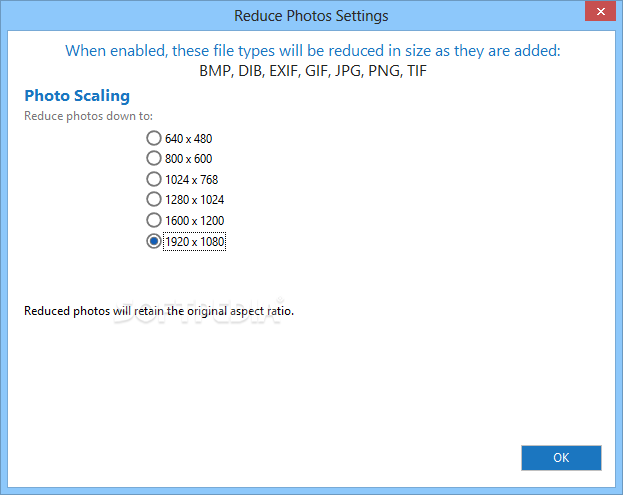
Task: Close the Reduce Photos Settings dialog
Action: click(x=600, y=11)
